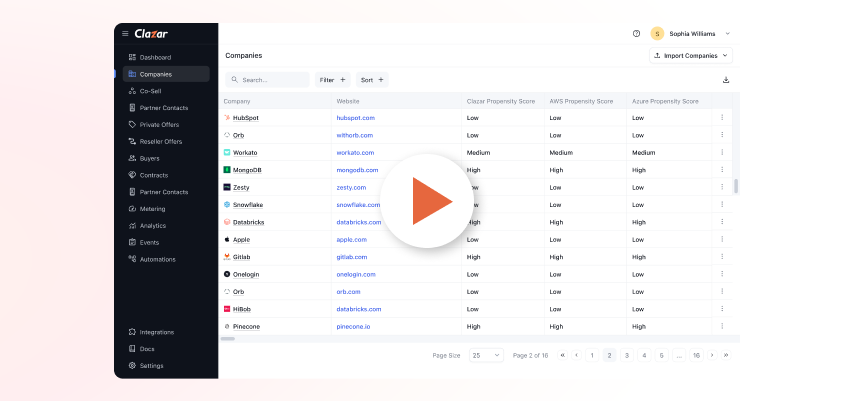Image resolution: width=855 pixels, height=401 pixels.
Task: Open row actions menu for Onelogin
Action: click(722, 274)
